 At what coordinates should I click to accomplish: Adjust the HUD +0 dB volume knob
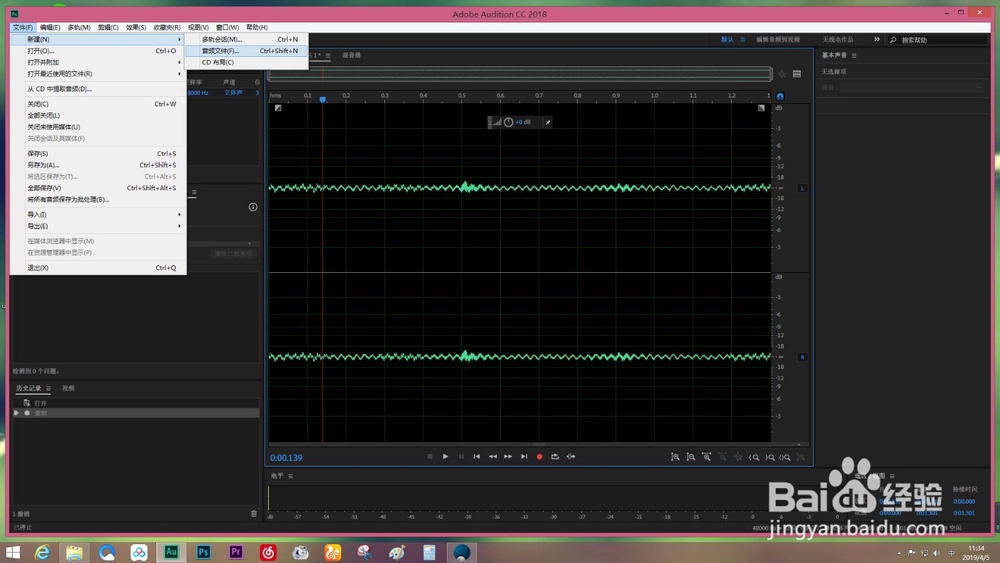508,122
